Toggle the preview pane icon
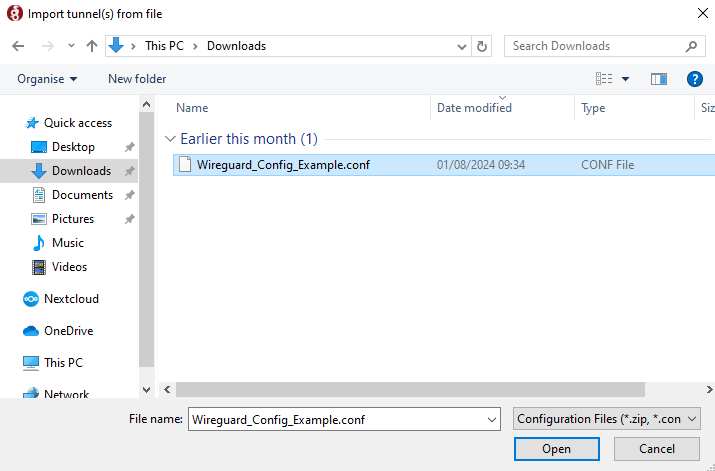 (x=658, y=79)
